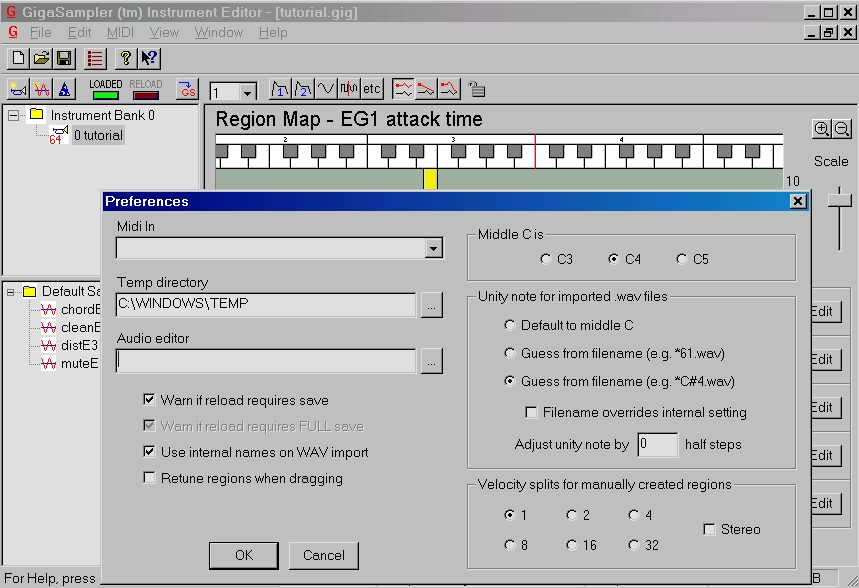
Task: Click Cancel in Preferences dialog
Action: point(324,555)
